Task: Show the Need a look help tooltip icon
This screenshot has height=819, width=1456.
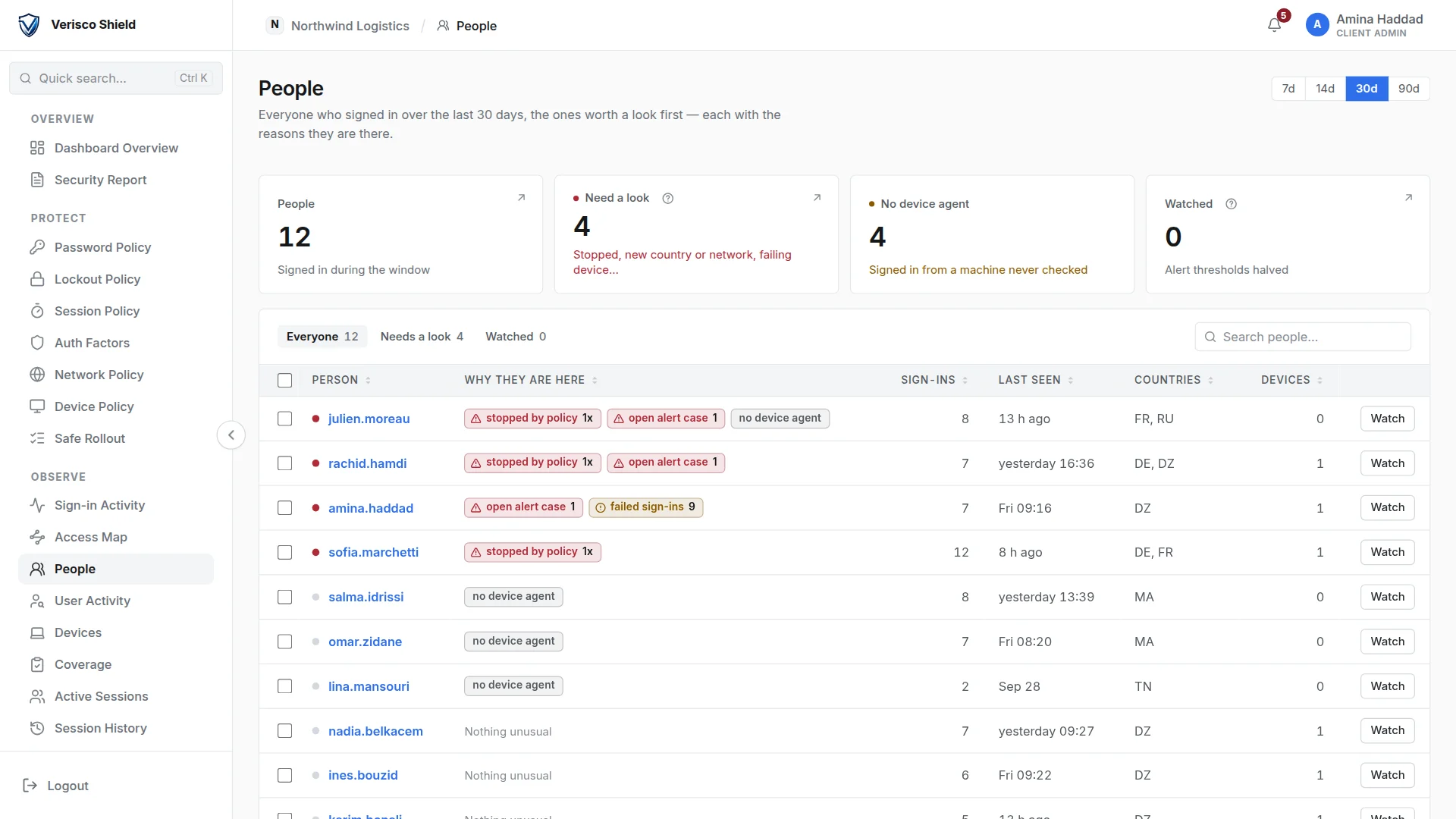Action: click(x=668, y=199)
